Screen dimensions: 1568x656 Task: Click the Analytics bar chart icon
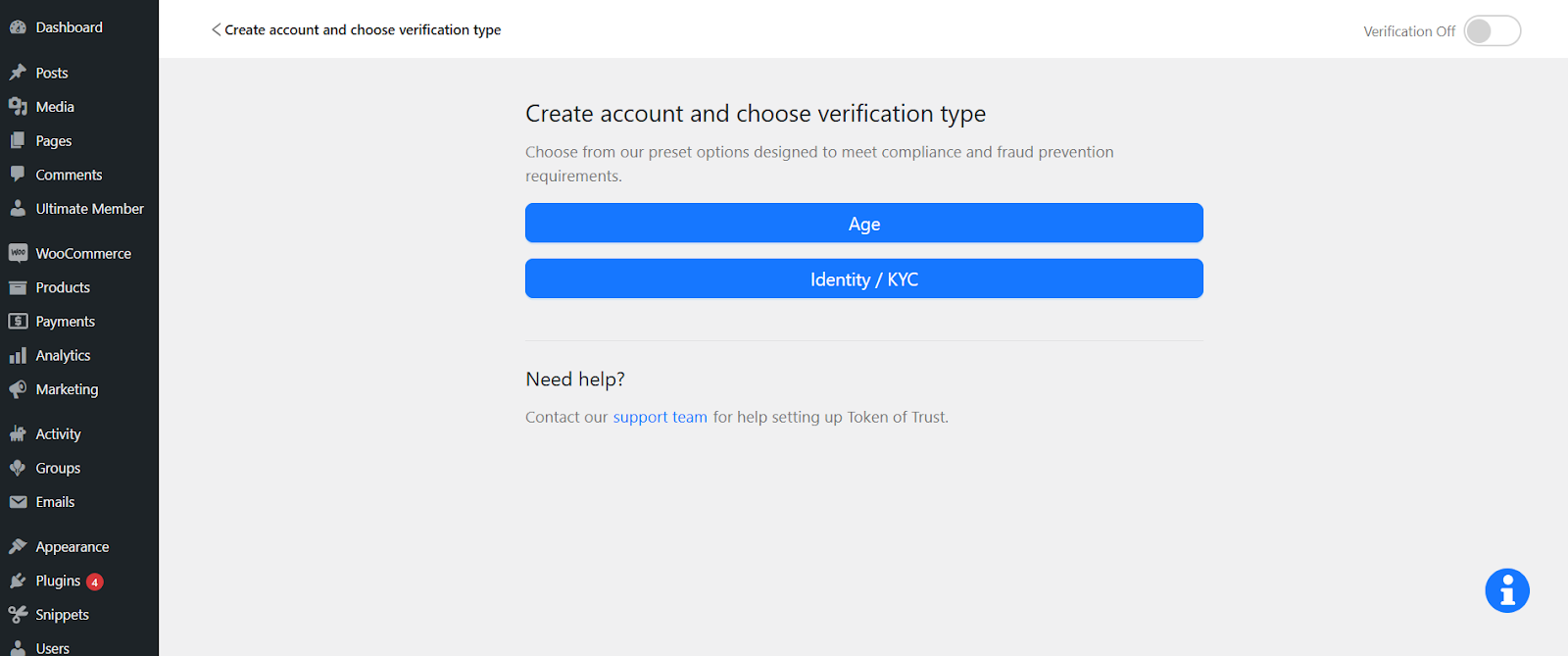pyautogui.click(x=18, y=356)
